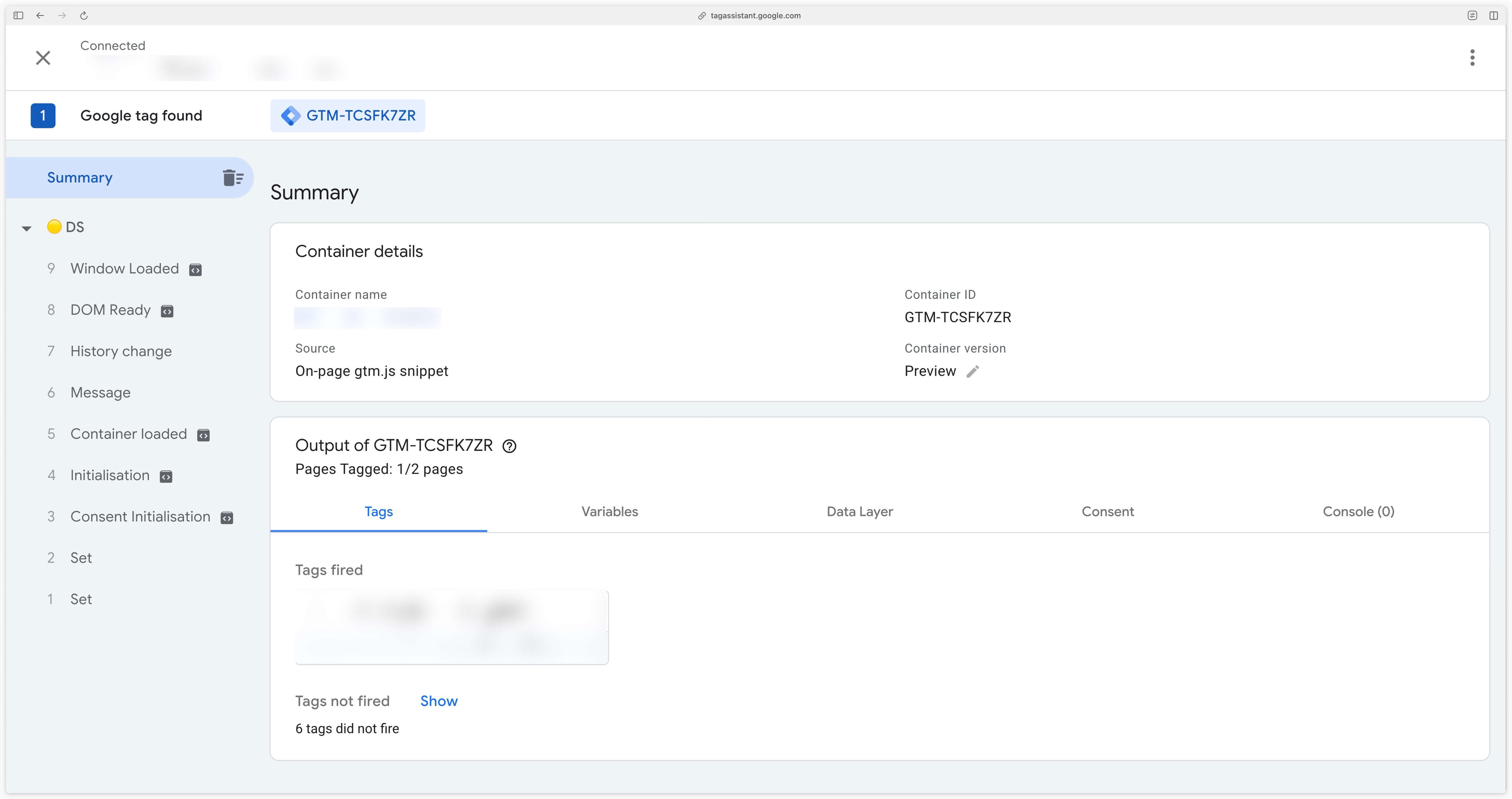1512x799 pixels.
Task: Switch to the Consent tab
Action: point(1108,512)
